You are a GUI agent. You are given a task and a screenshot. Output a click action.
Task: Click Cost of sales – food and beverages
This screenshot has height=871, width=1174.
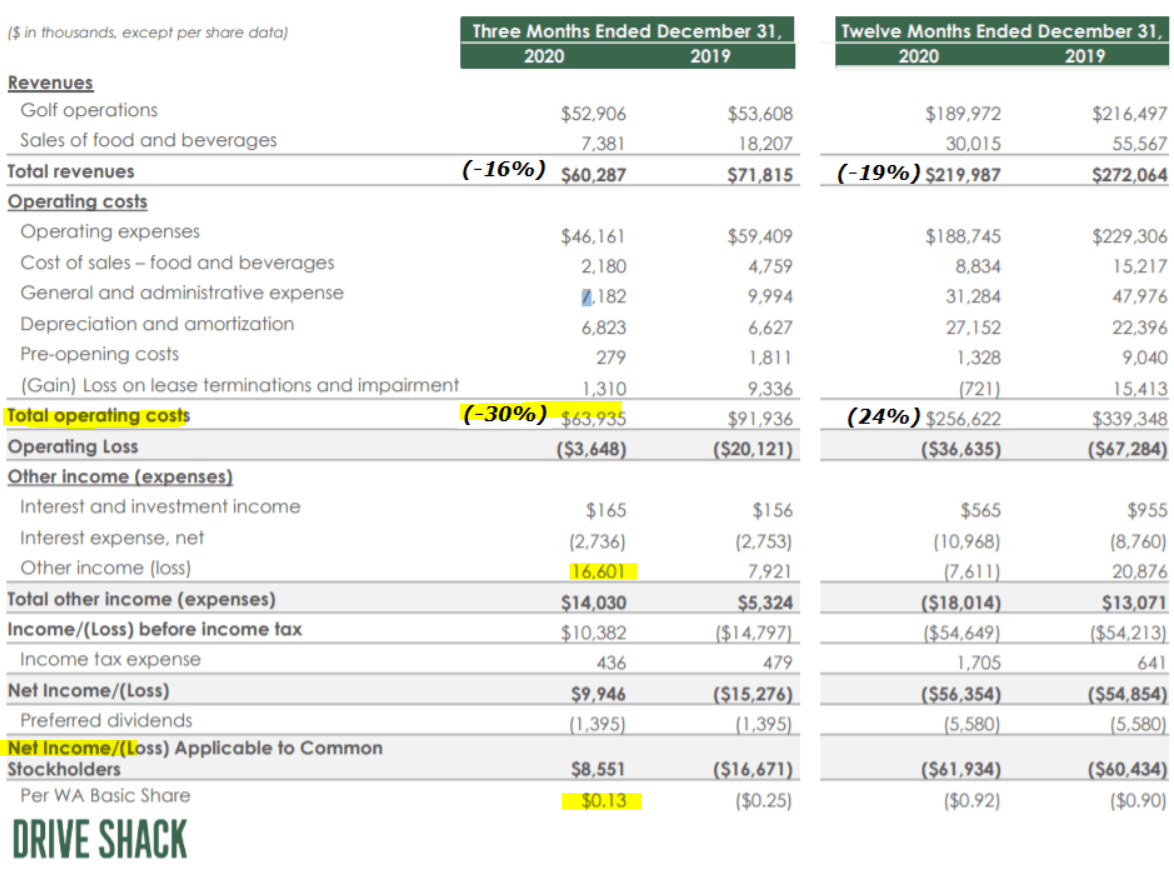pos(177,263)
